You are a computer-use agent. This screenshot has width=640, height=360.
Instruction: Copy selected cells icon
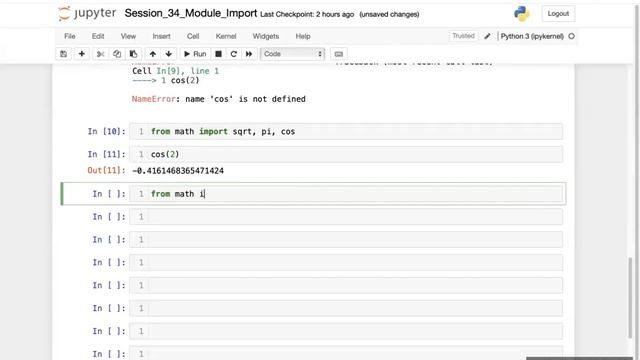pos(117,54)
